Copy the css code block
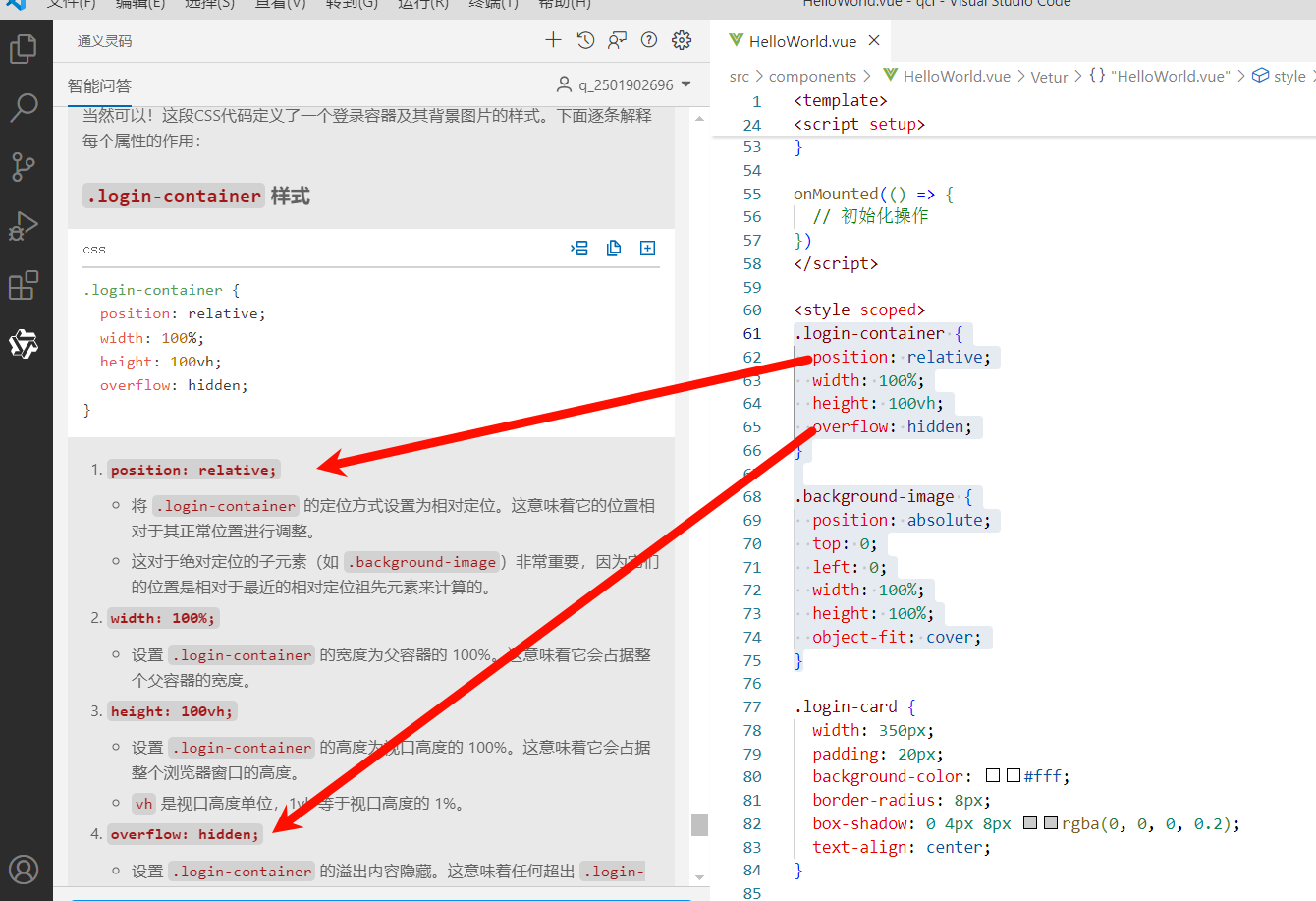 614,249
